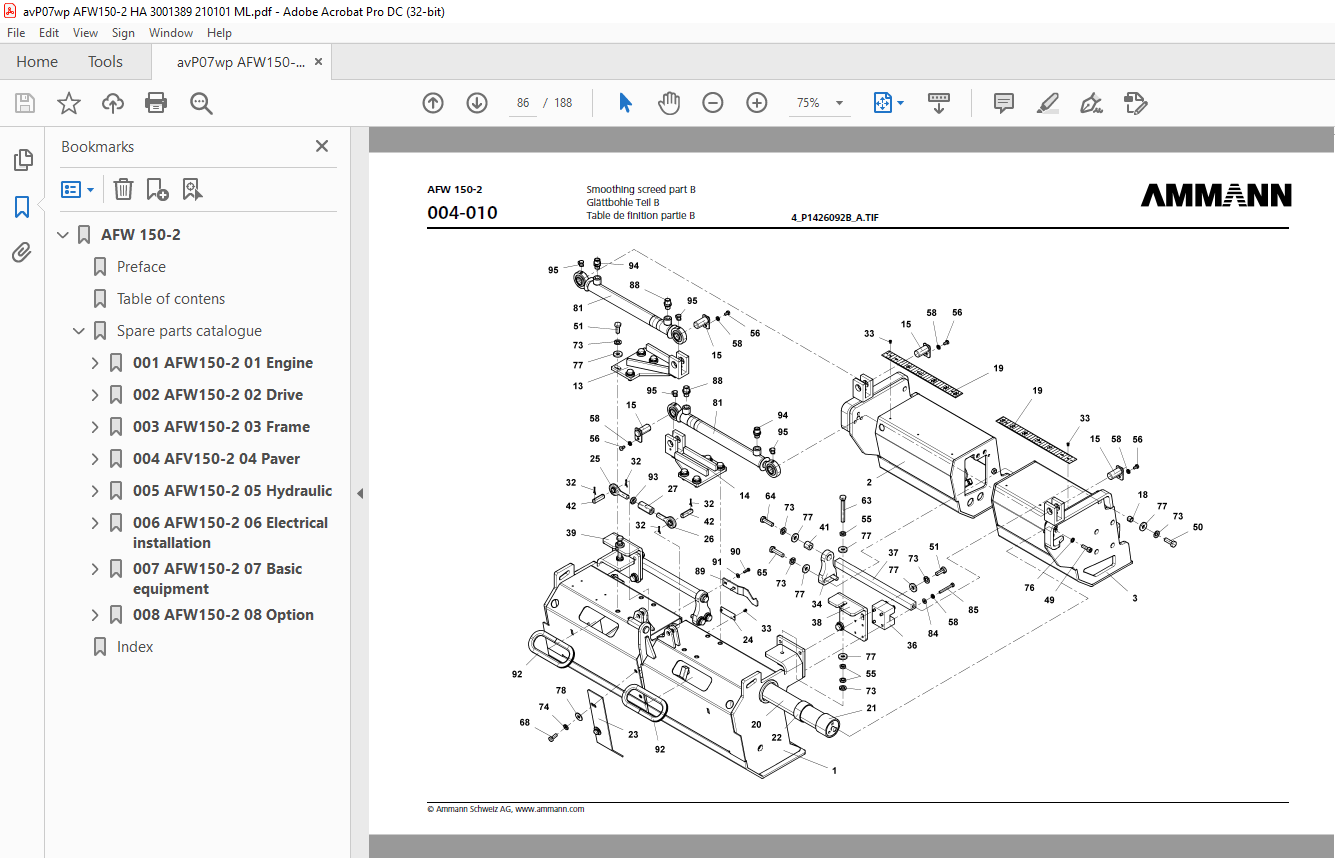Image resolution: width=1335 pixels, height=858 pixels.
Task: Activate the Hand pan tool
Action: 669,103
